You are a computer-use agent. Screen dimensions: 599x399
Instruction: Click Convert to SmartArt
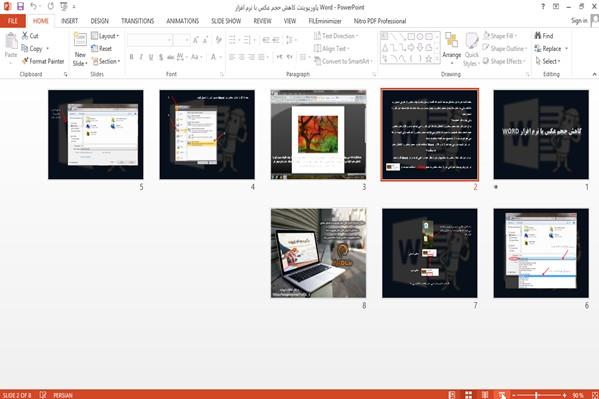coord(343,61)
